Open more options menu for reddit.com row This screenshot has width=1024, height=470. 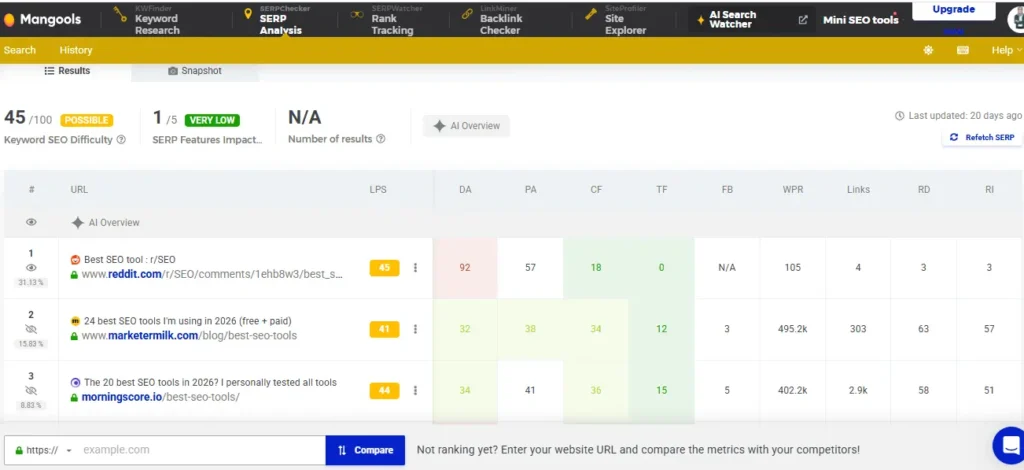[x=415, y=268]
